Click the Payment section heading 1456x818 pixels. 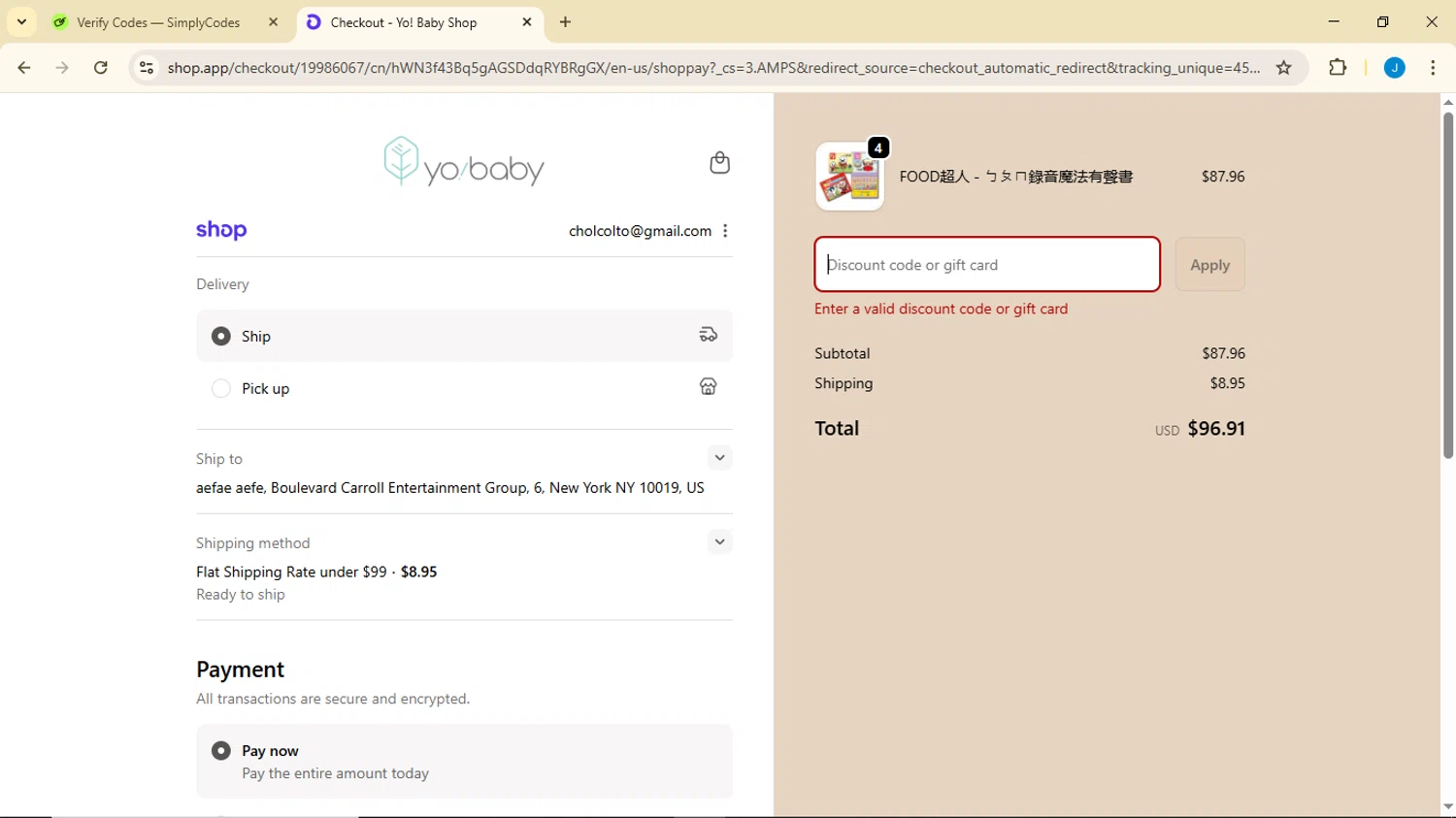[240, 670]
